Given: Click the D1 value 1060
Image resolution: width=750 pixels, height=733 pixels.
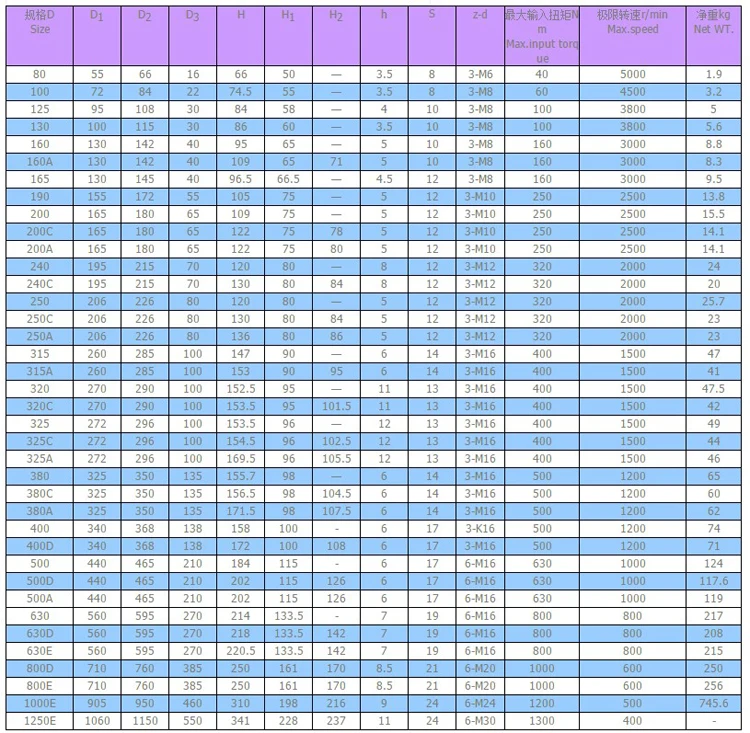Looking at the screenshot, I should (97, 721).
